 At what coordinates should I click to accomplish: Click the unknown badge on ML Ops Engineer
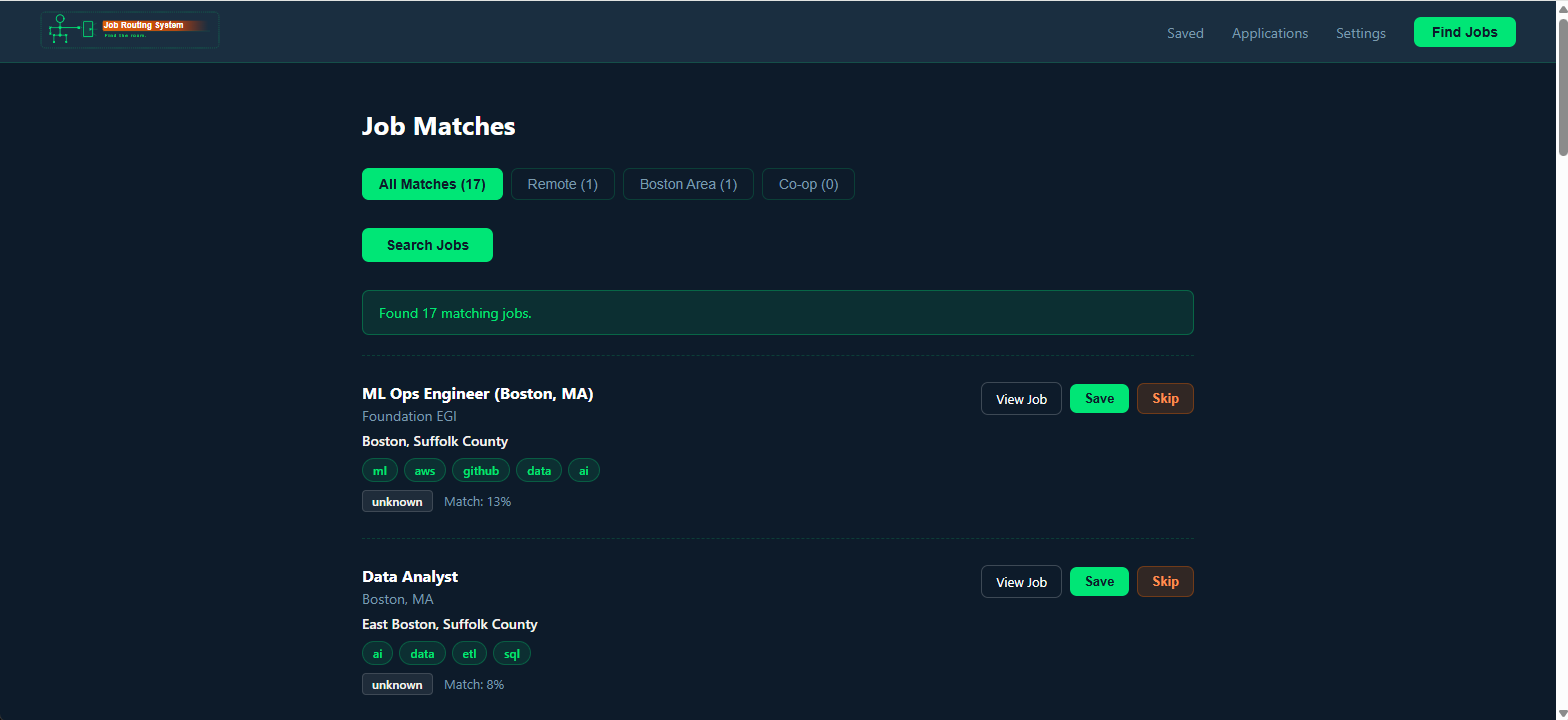[397, 501]
